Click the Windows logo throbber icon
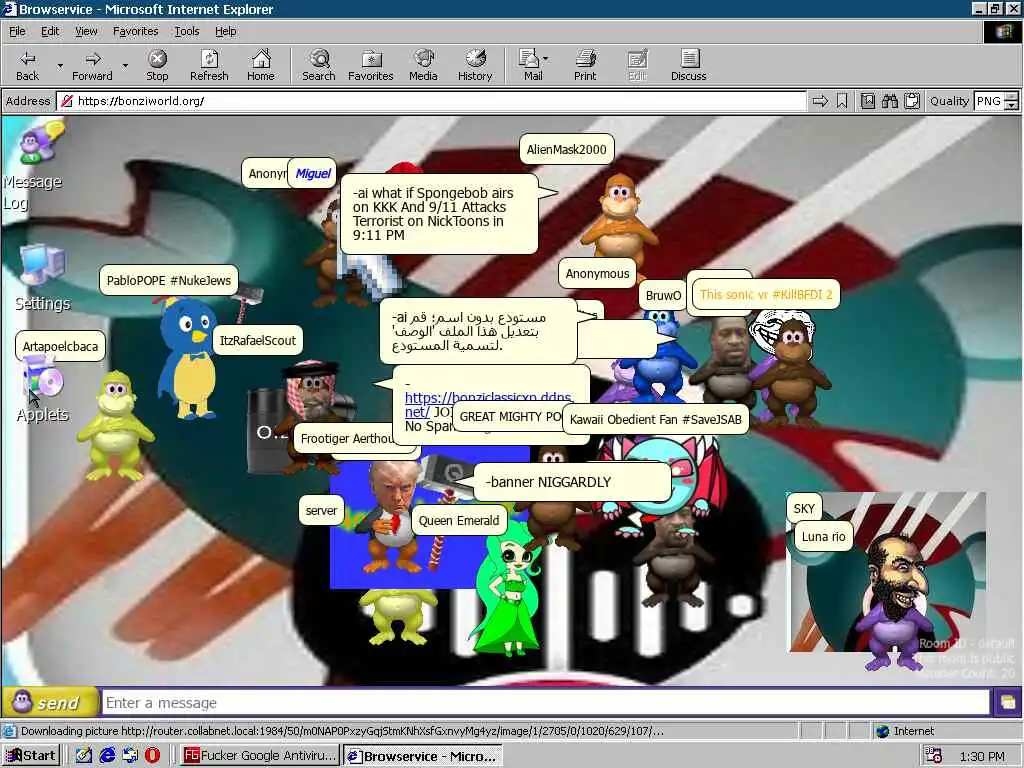The height and width of the screenshot is (768, 1024). pyautogui.click(x=1002, y=32)
